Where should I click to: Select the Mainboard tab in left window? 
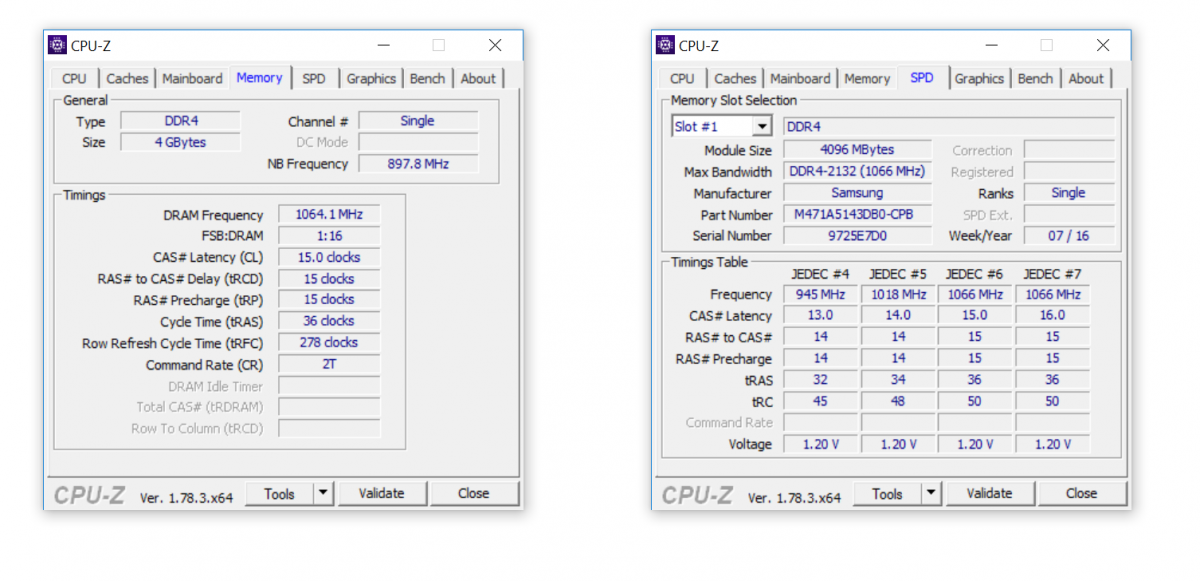pos(192,78)
